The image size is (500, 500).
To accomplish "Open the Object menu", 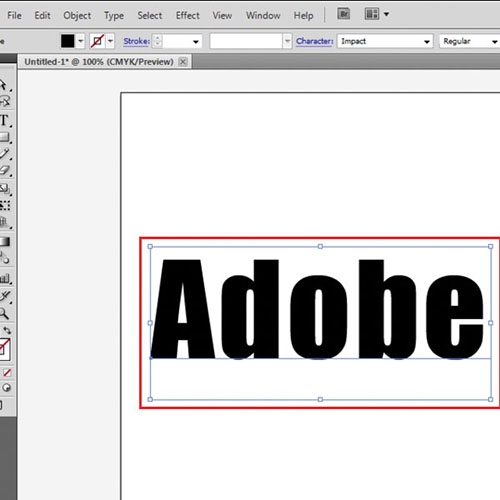I will point(77,15).
